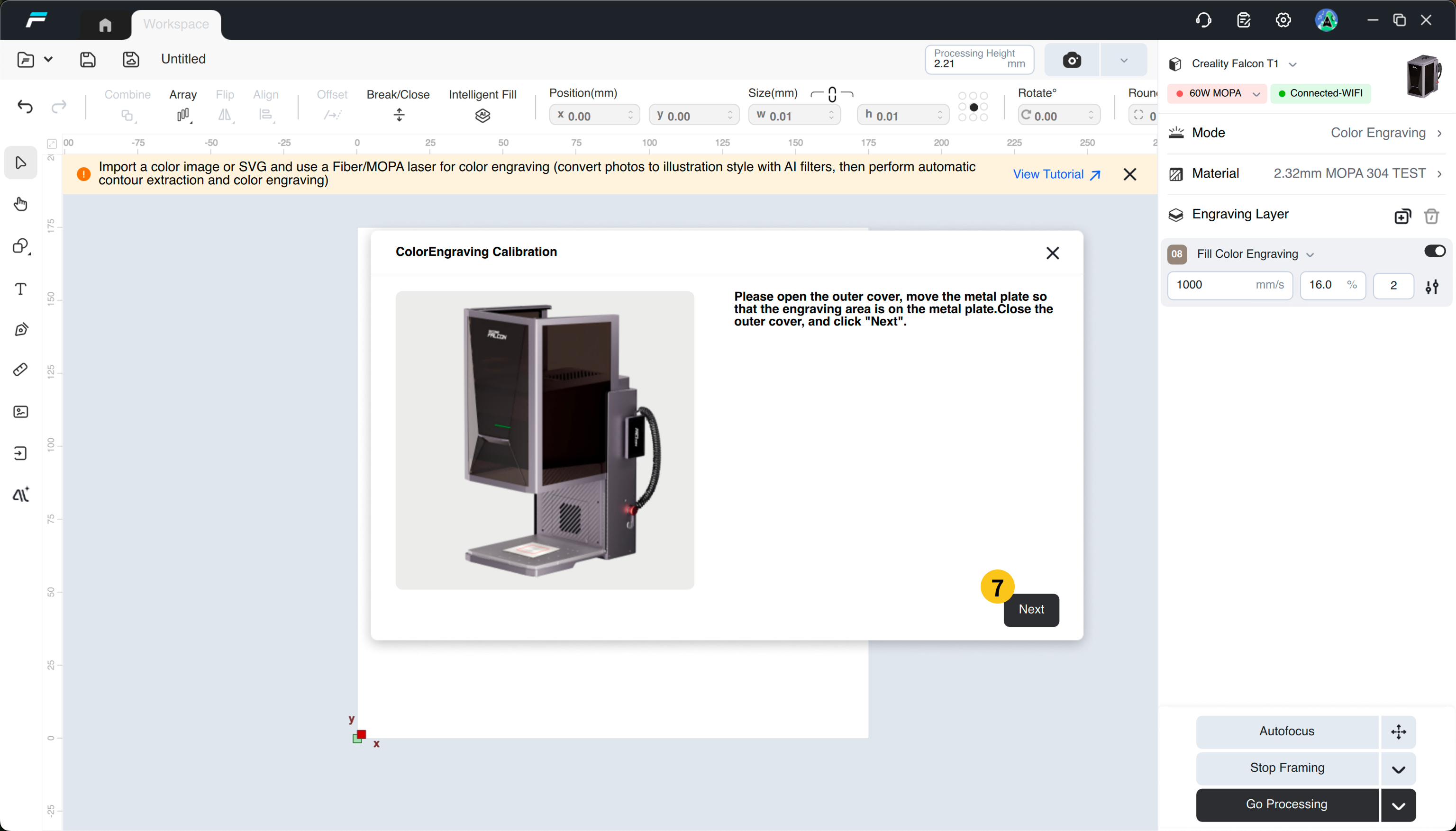Click the Y position input field
Screen dimensions: 1456x831
(694, 115)
